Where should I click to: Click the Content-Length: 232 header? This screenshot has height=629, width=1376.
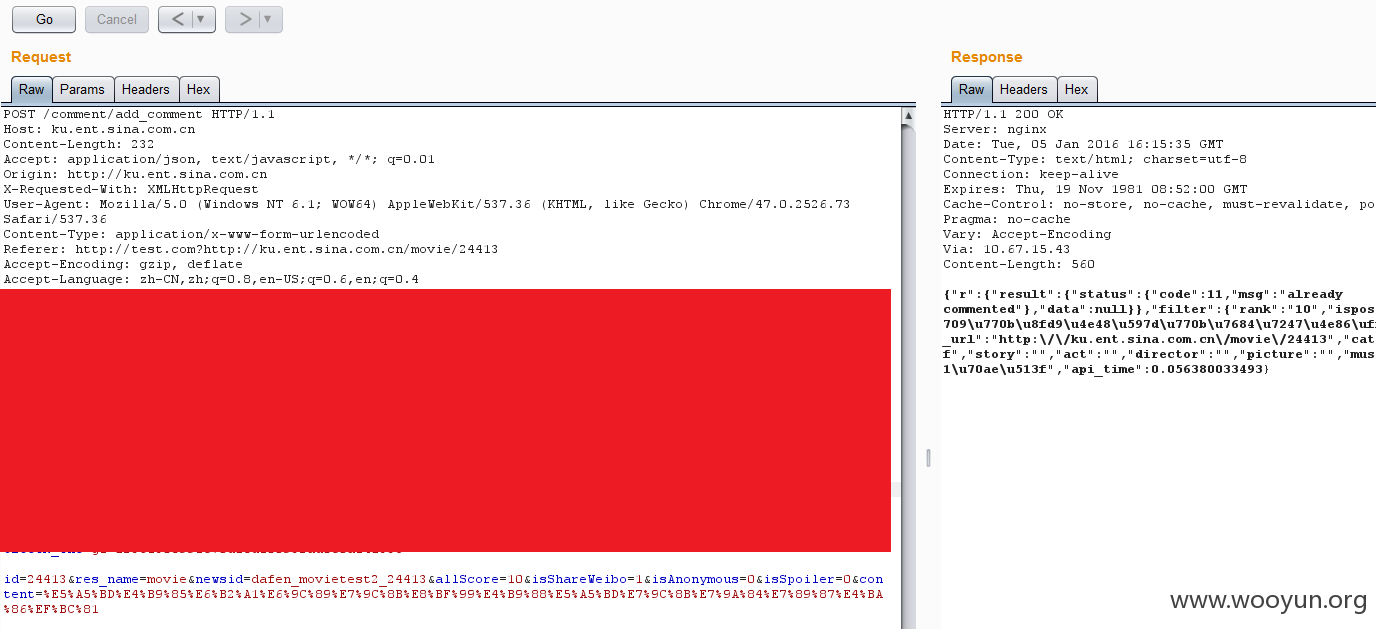pyautogui.click(x=79, y=144)
